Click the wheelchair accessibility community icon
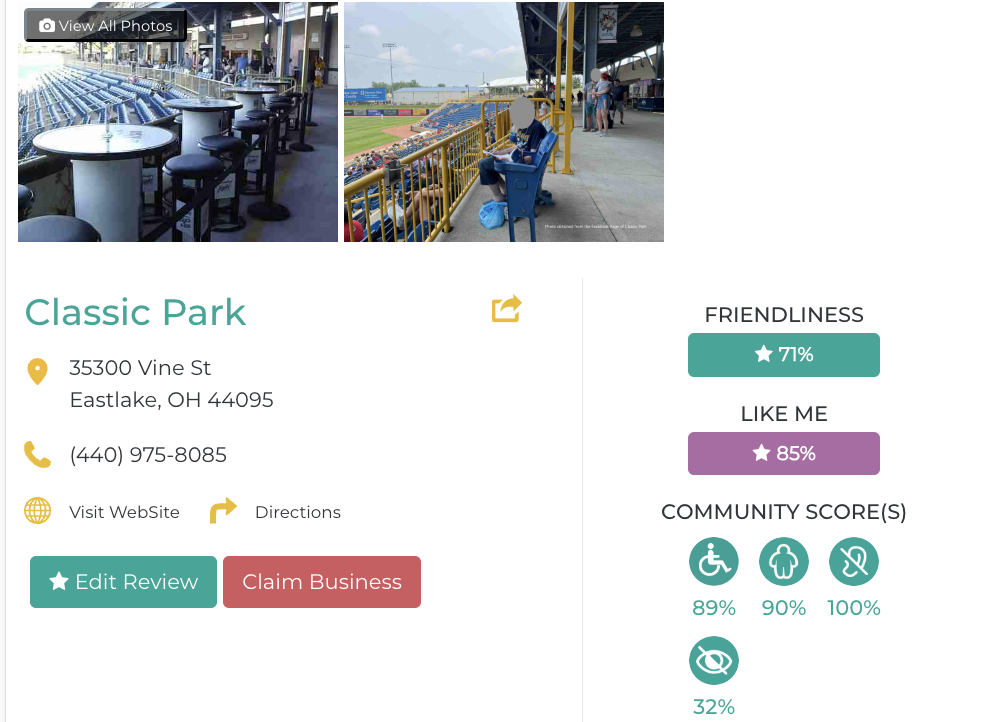Viewport: 986px width, 722px height. pos(714,562)
